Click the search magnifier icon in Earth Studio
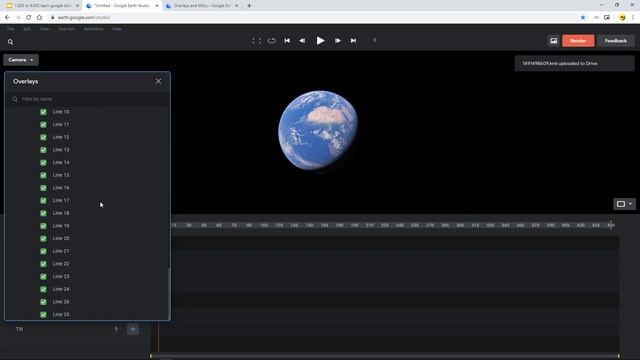The image size is (640, 360). [x=11, y=42]
